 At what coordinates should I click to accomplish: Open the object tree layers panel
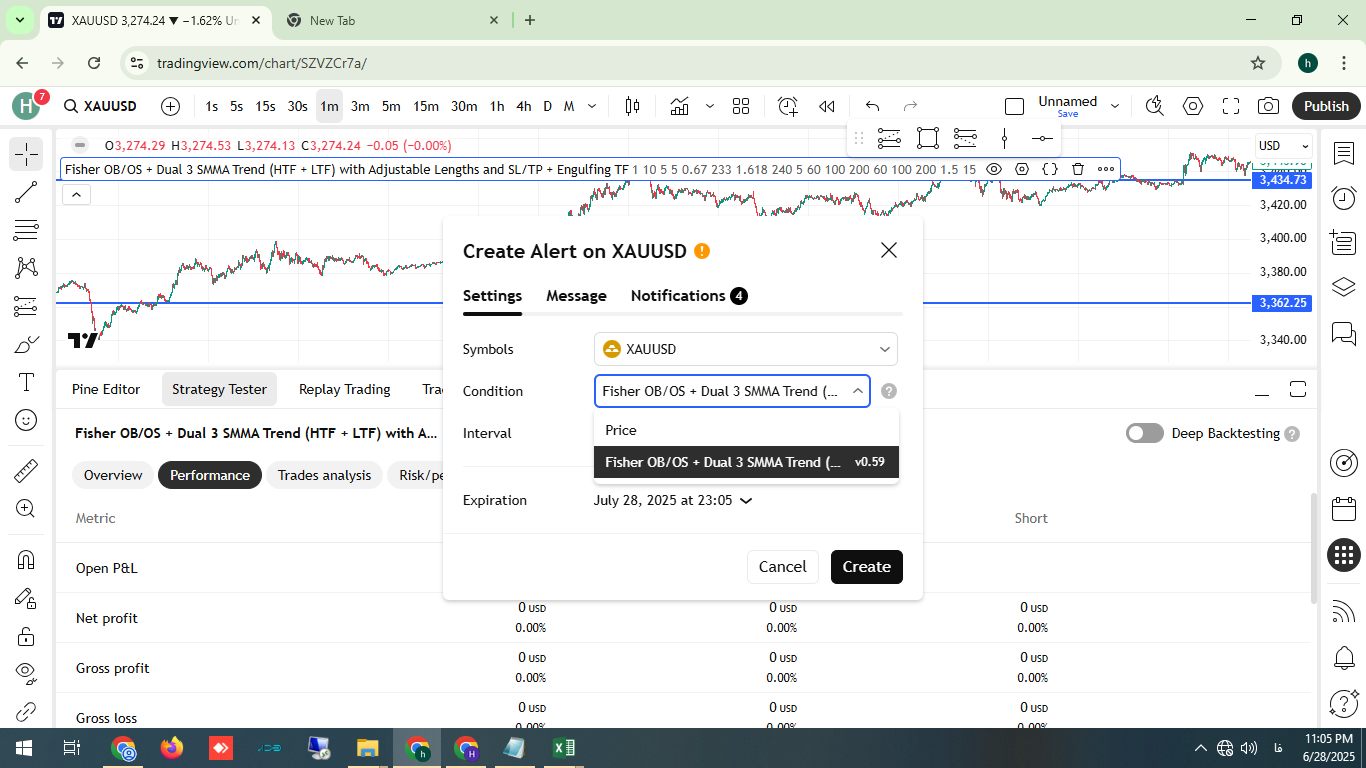pos(1344,287)
